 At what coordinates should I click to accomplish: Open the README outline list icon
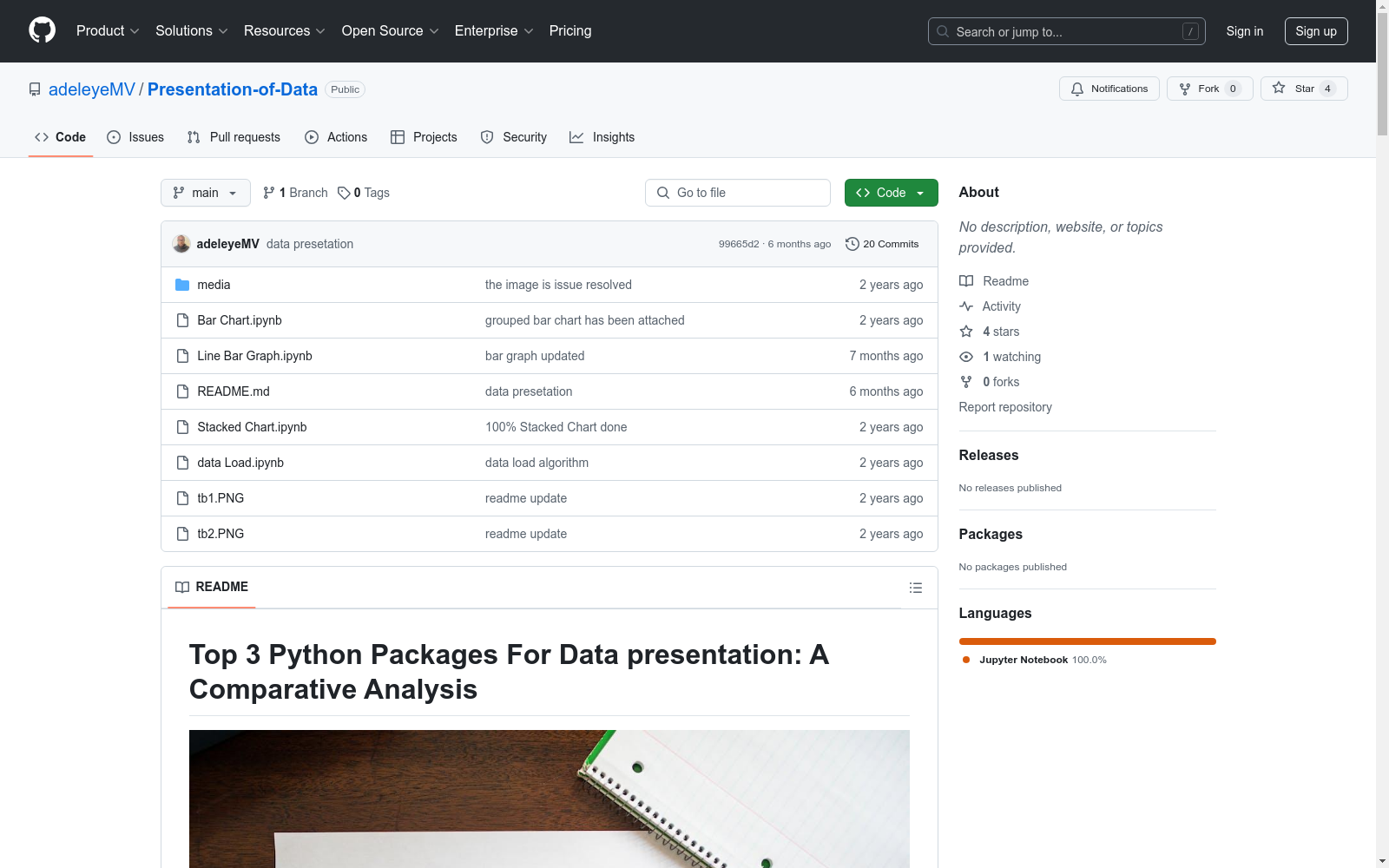pyautogui.click(x=915, y=588)
